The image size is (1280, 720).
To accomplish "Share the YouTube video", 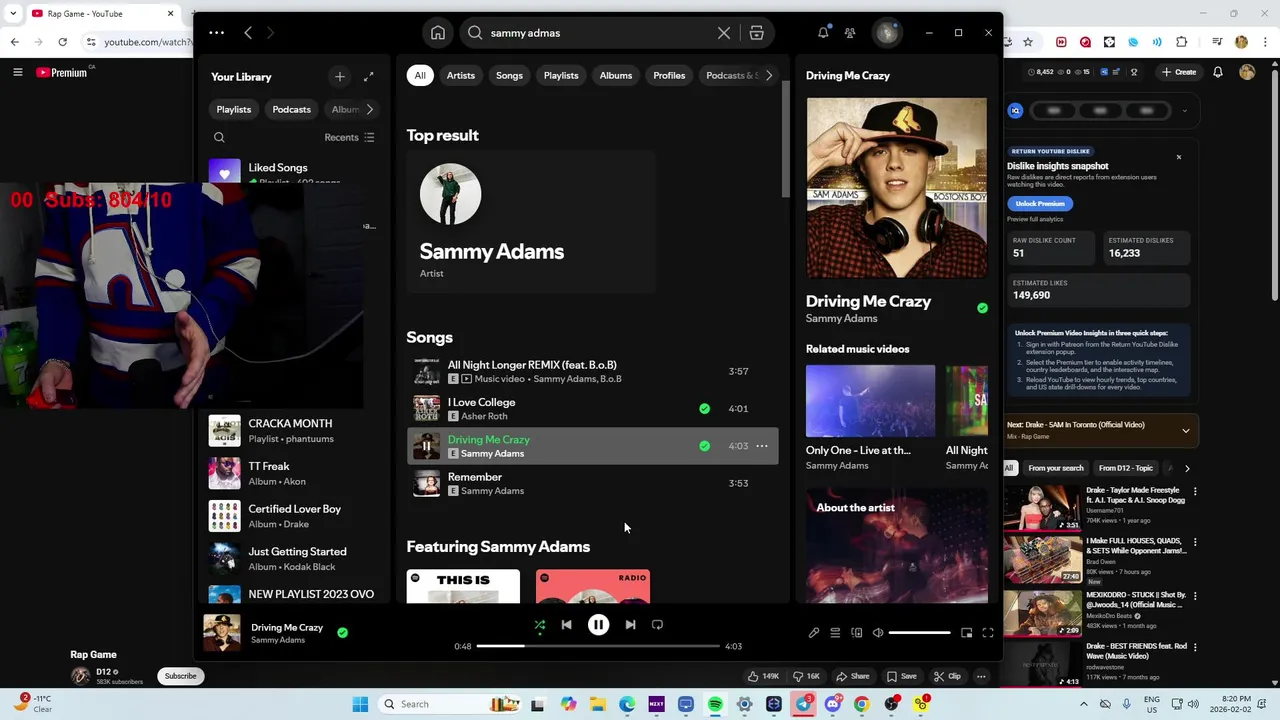I will [x=853, y=676].
